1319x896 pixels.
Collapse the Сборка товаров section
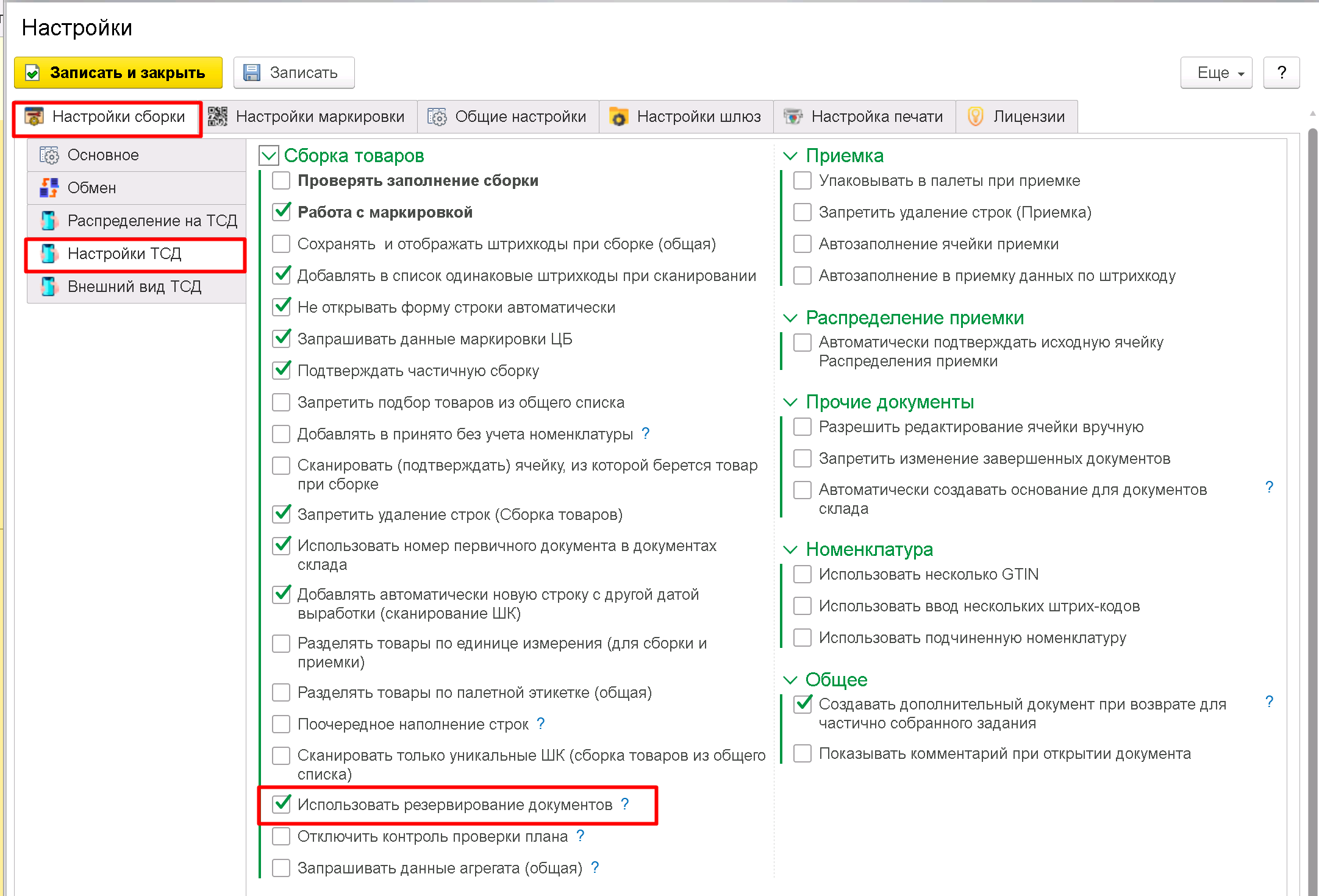click(269, 156)
